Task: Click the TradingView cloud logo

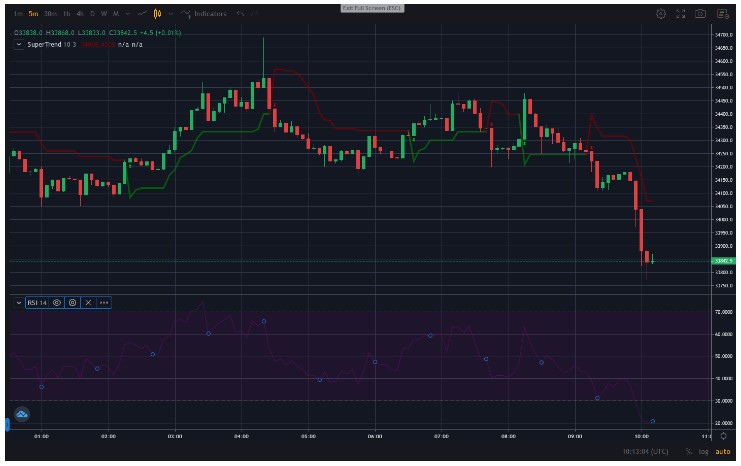Action: pos(22,414)
